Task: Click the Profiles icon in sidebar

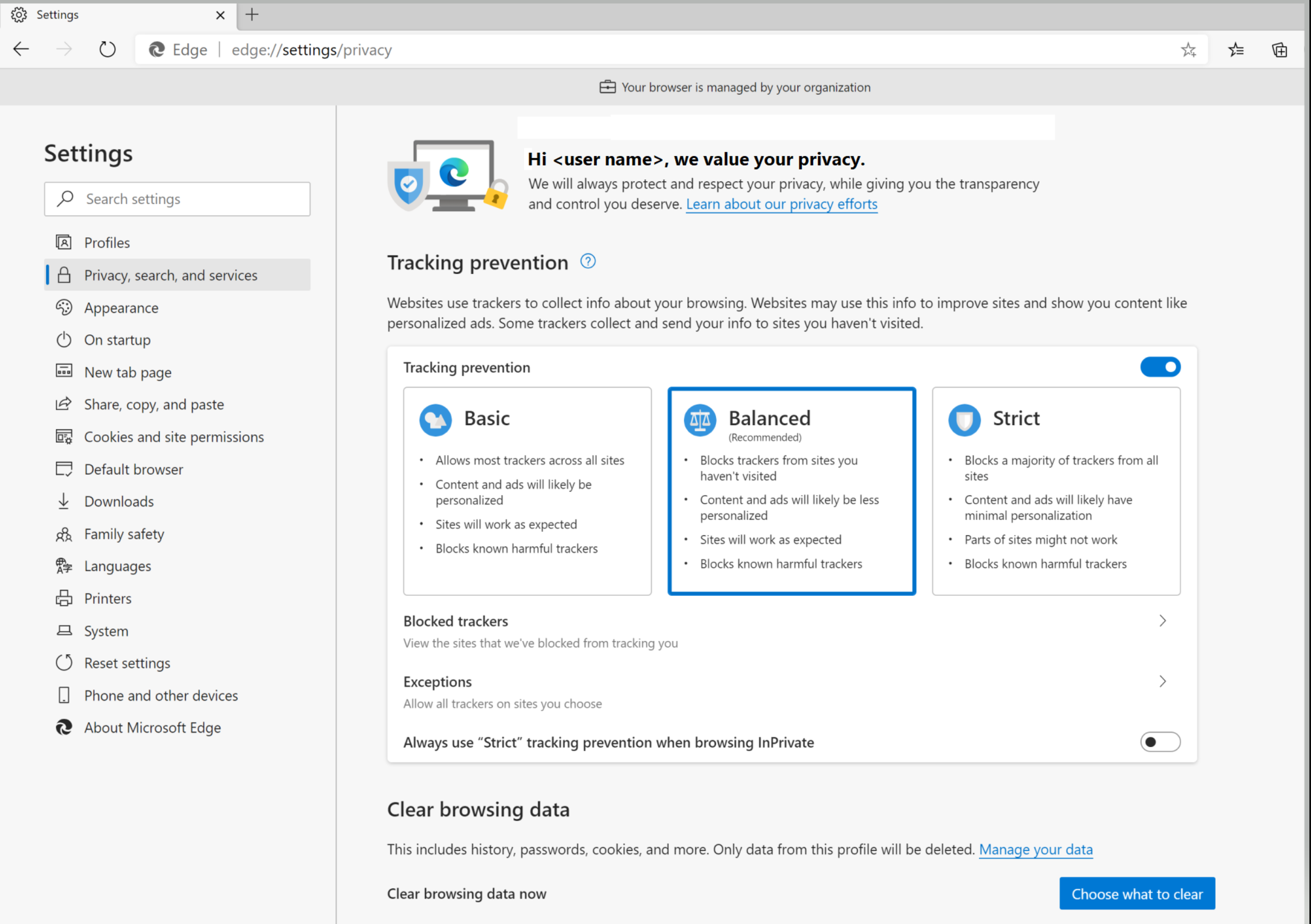Action: (65, 242)
